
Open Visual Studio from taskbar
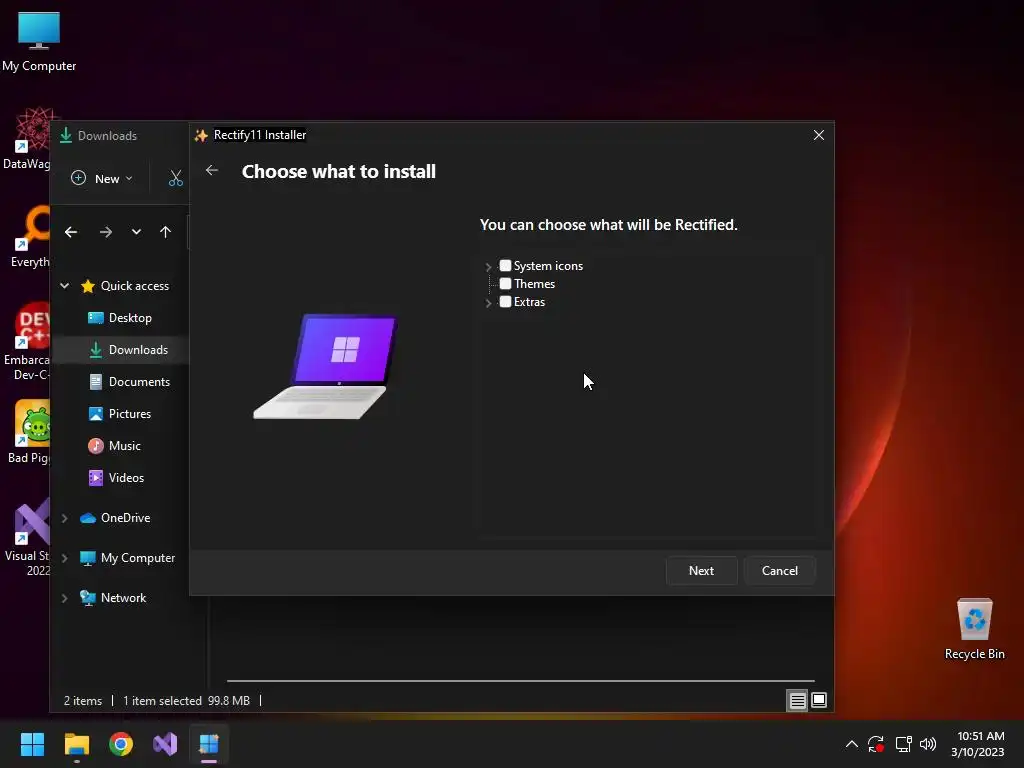tap(165, 744)
